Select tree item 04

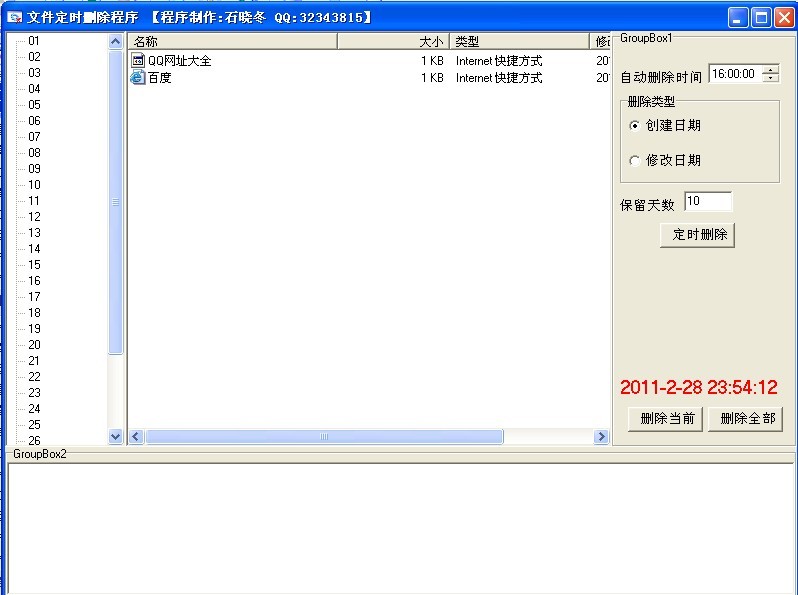pos(34,89)
